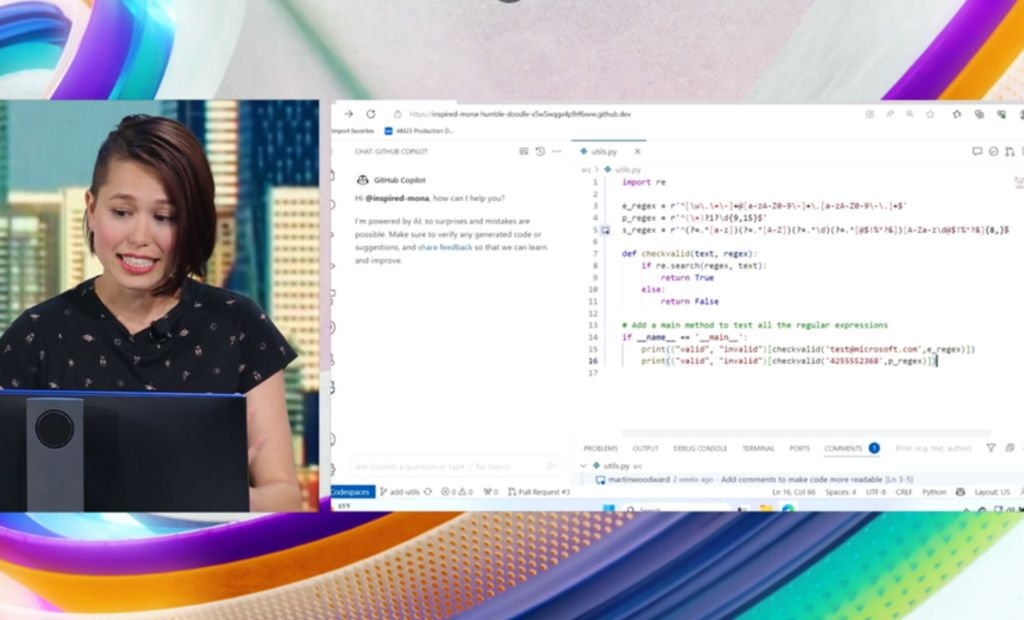Open the Windows Start button
This screenshot has width=1024, height=620.
point(609,508)
